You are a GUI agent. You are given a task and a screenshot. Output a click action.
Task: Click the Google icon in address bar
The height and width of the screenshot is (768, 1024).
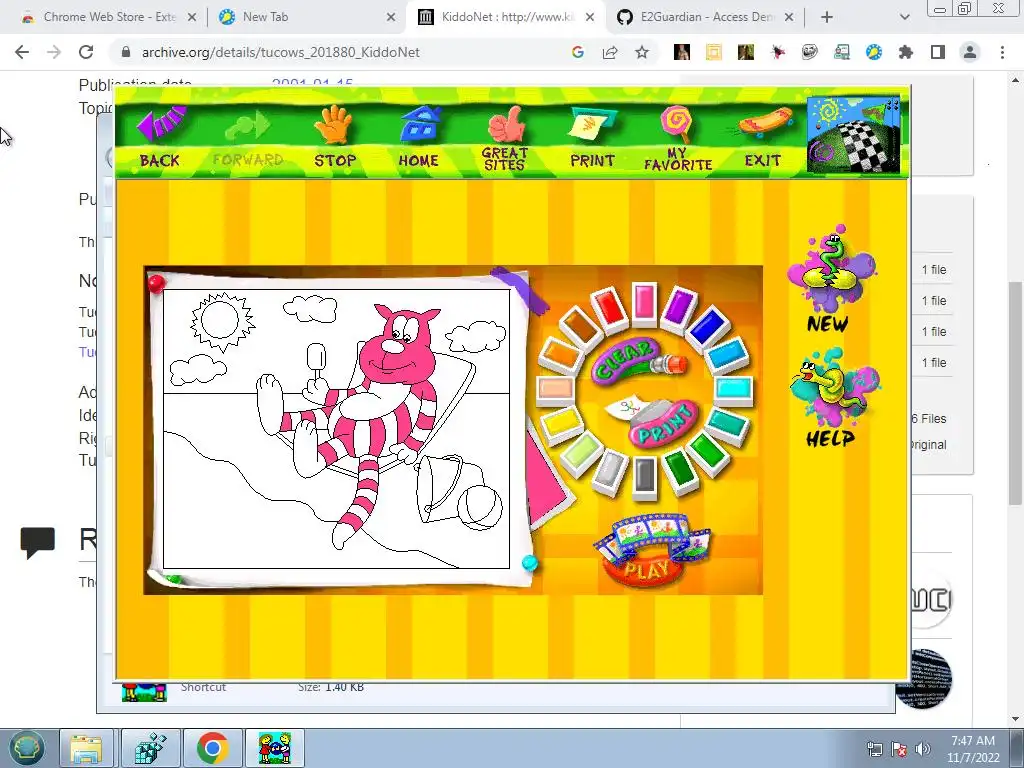pos(577,52)
